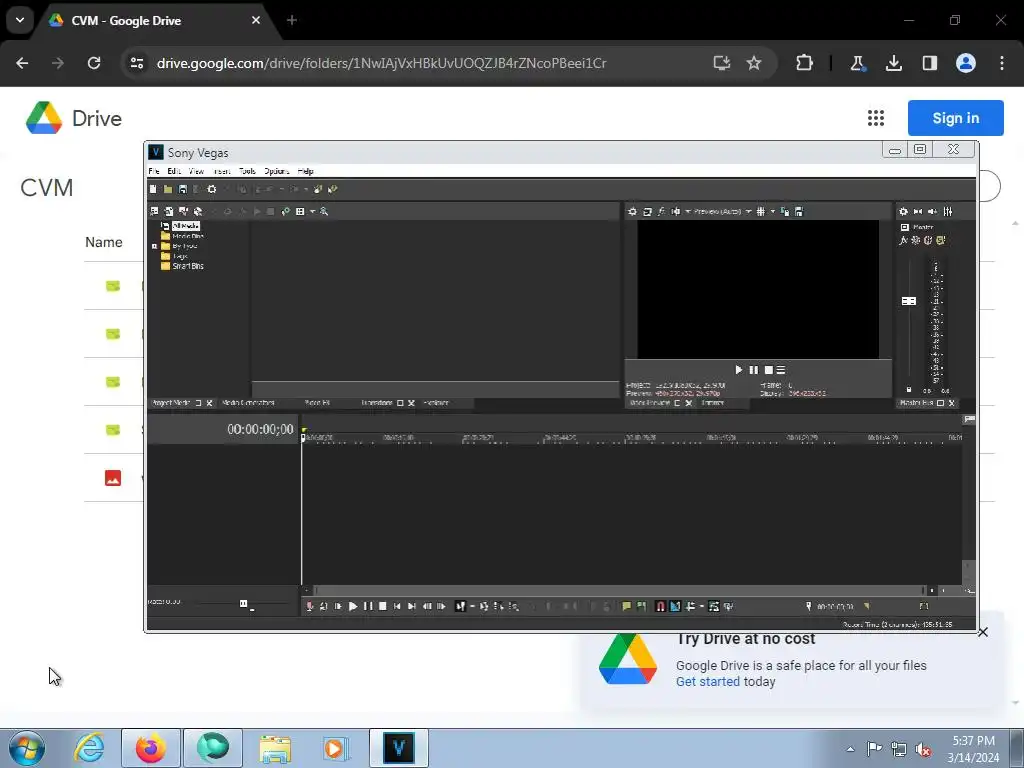Screen dimensions: 1024x768
Task: Play the video preview
Action: pyautogui.click(x=739, y=370)
